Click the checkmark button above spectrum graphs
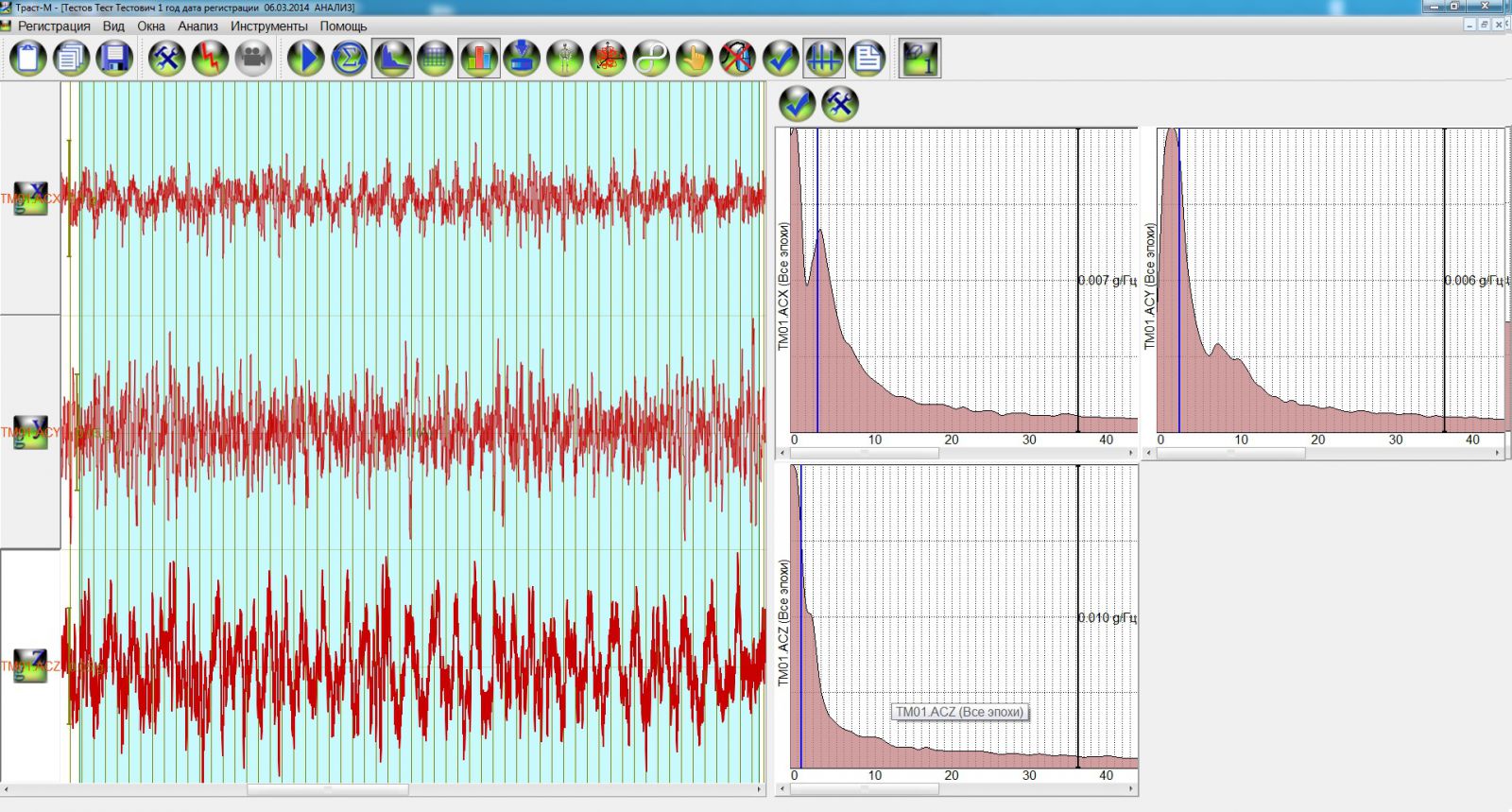This screenshot has width=1512, height=812. (x=798, y=103)
